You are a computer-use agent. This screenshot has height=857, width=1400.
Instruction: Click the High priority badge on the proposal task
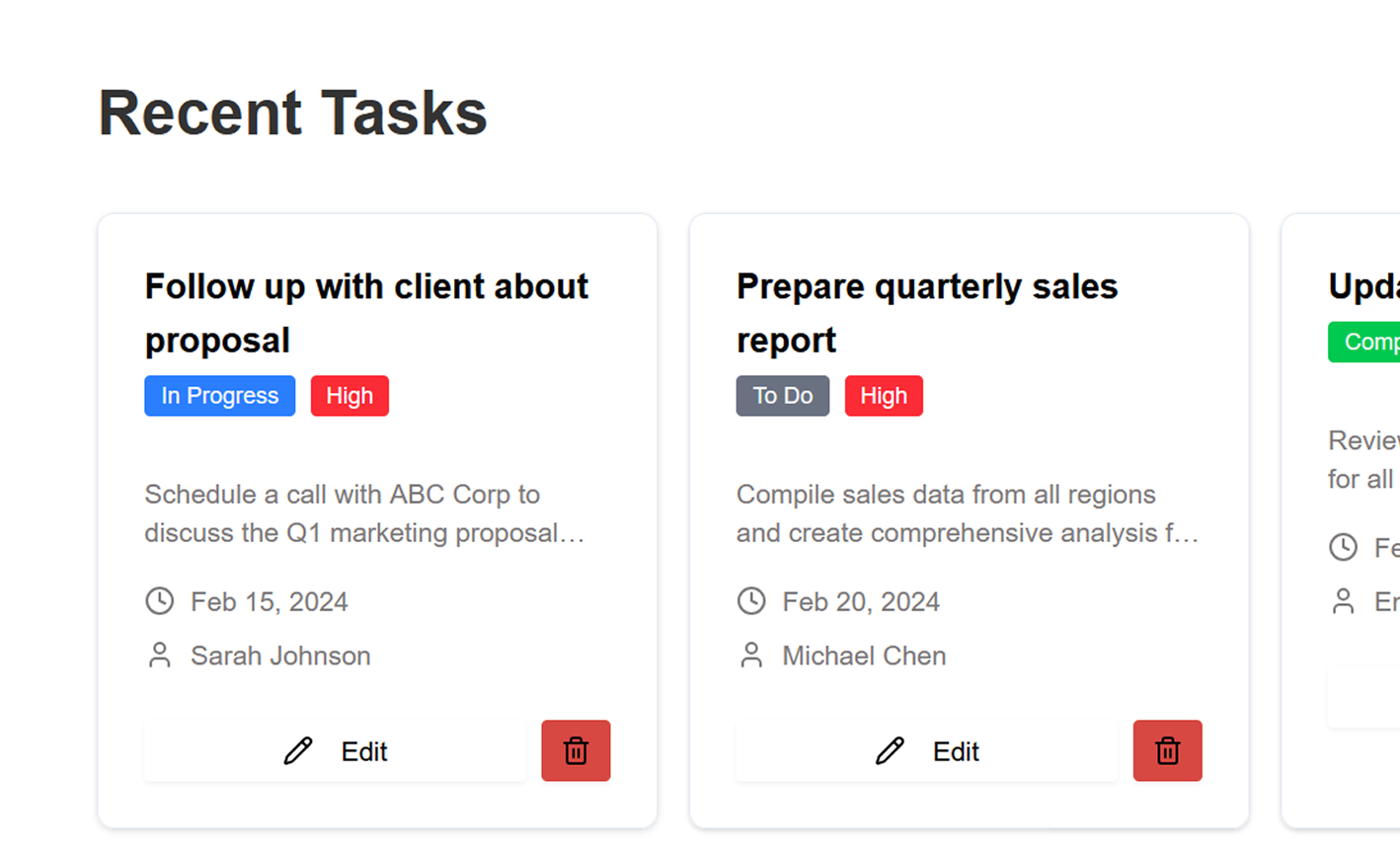pyautogui.click(x=350, y=395)
